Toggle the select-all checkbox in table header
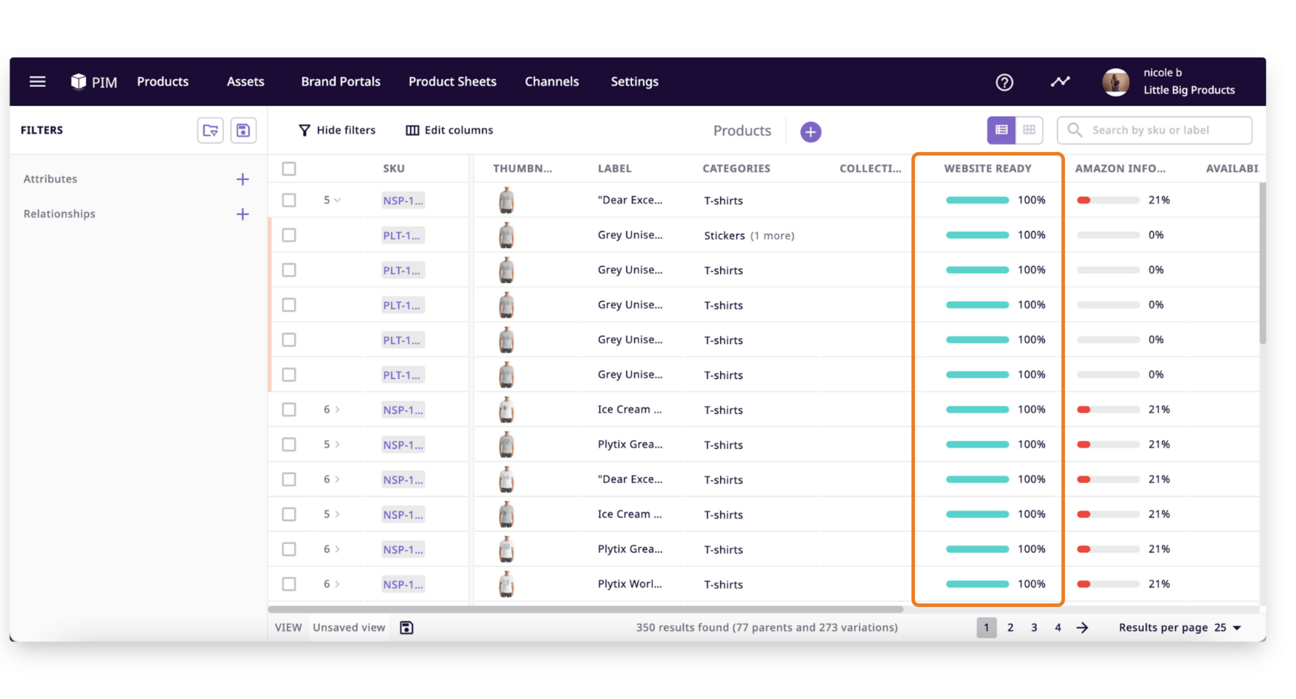The width and height of the screenshot is (1296, 699). click(x=289, y=169)
